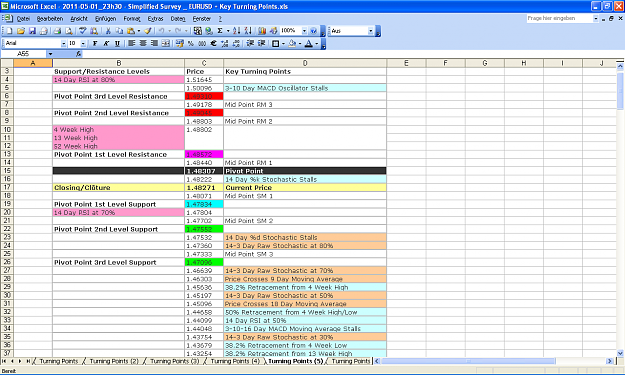The height and width of the screenshot is (375, 625).
Task: Toggle italic with the K button
Action: click(106, 43)
